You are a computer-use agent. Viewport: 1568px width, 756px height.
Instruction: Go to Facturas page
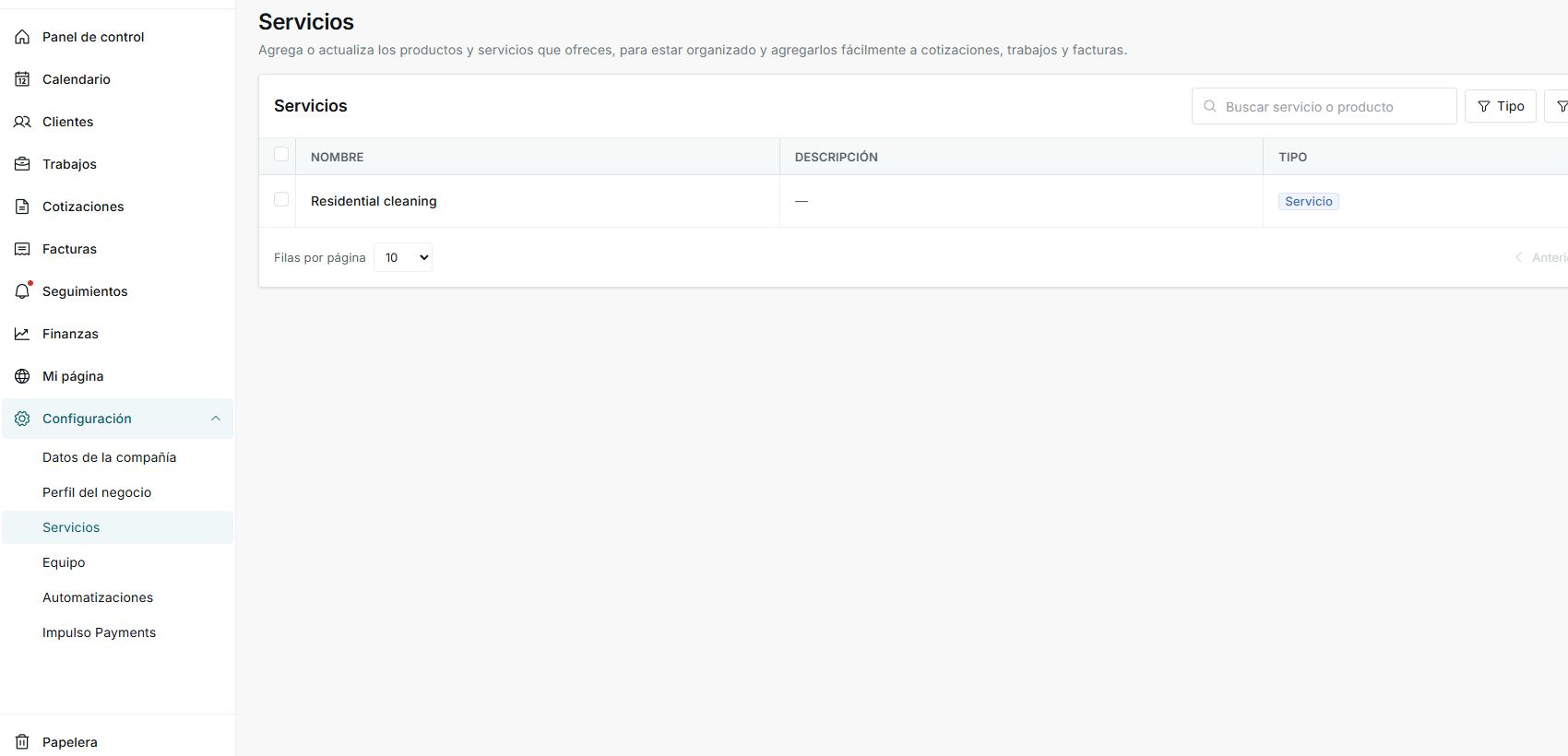click(118, 249)
